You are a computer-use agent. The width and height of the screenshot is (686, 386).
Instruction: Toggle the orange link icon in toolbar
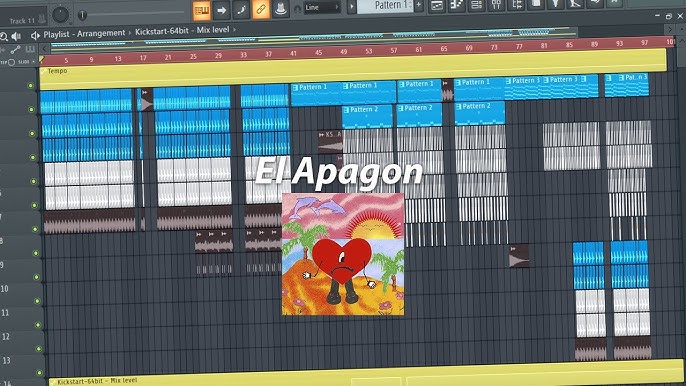261,9
